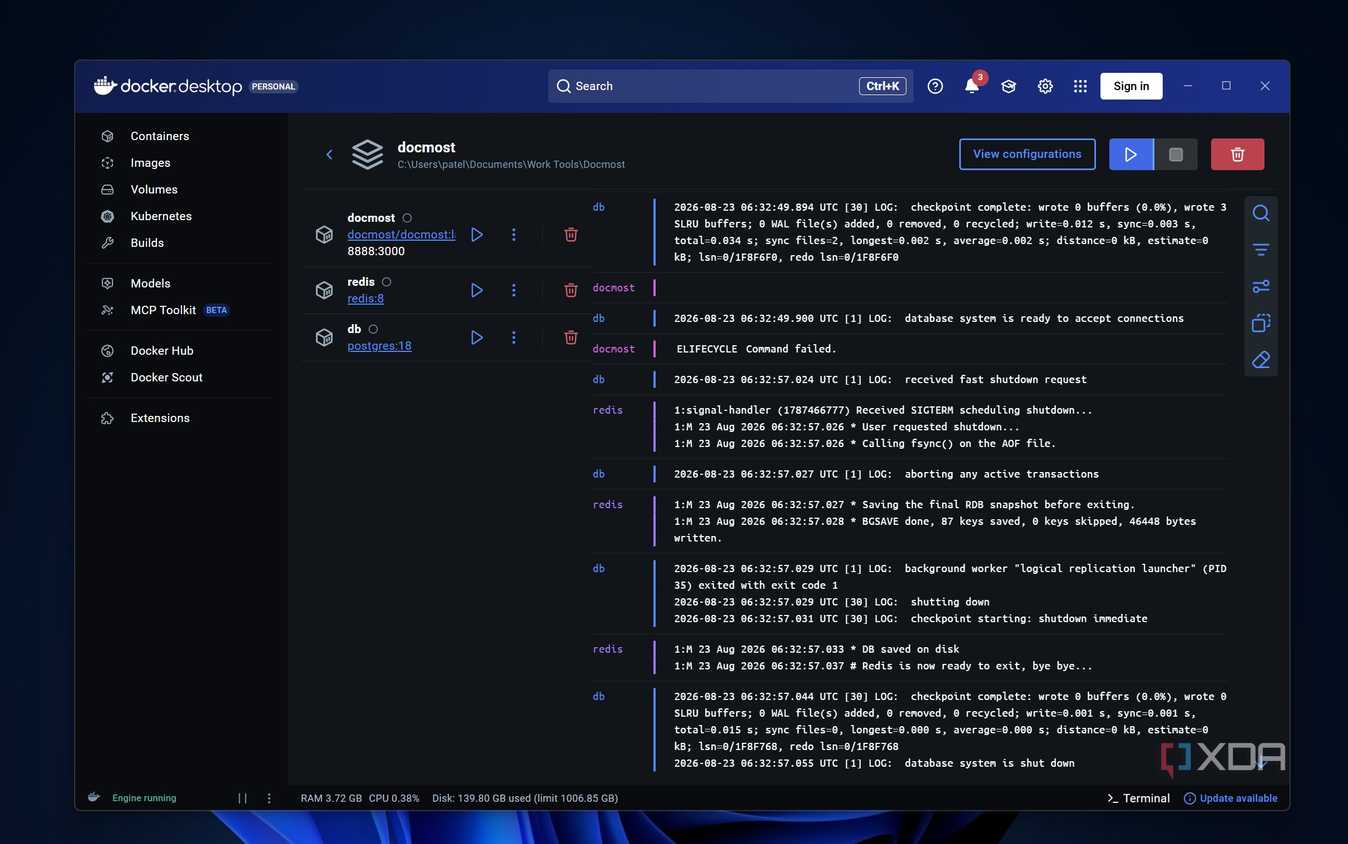Click the Containers cube icon in sidebar
The width and height of the screenshot is (1348, 844).
point(107,136)
